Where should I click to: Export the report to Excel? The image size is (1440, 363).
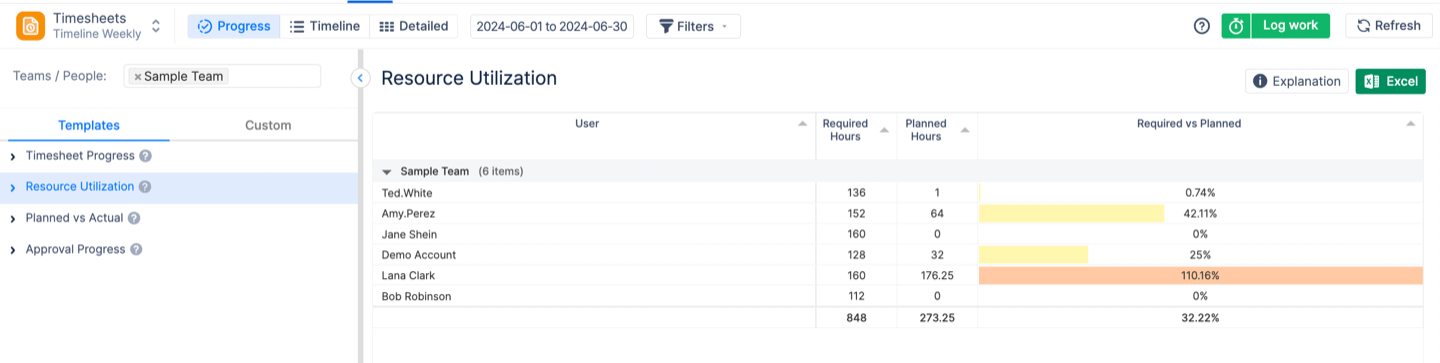(1390, 81)
